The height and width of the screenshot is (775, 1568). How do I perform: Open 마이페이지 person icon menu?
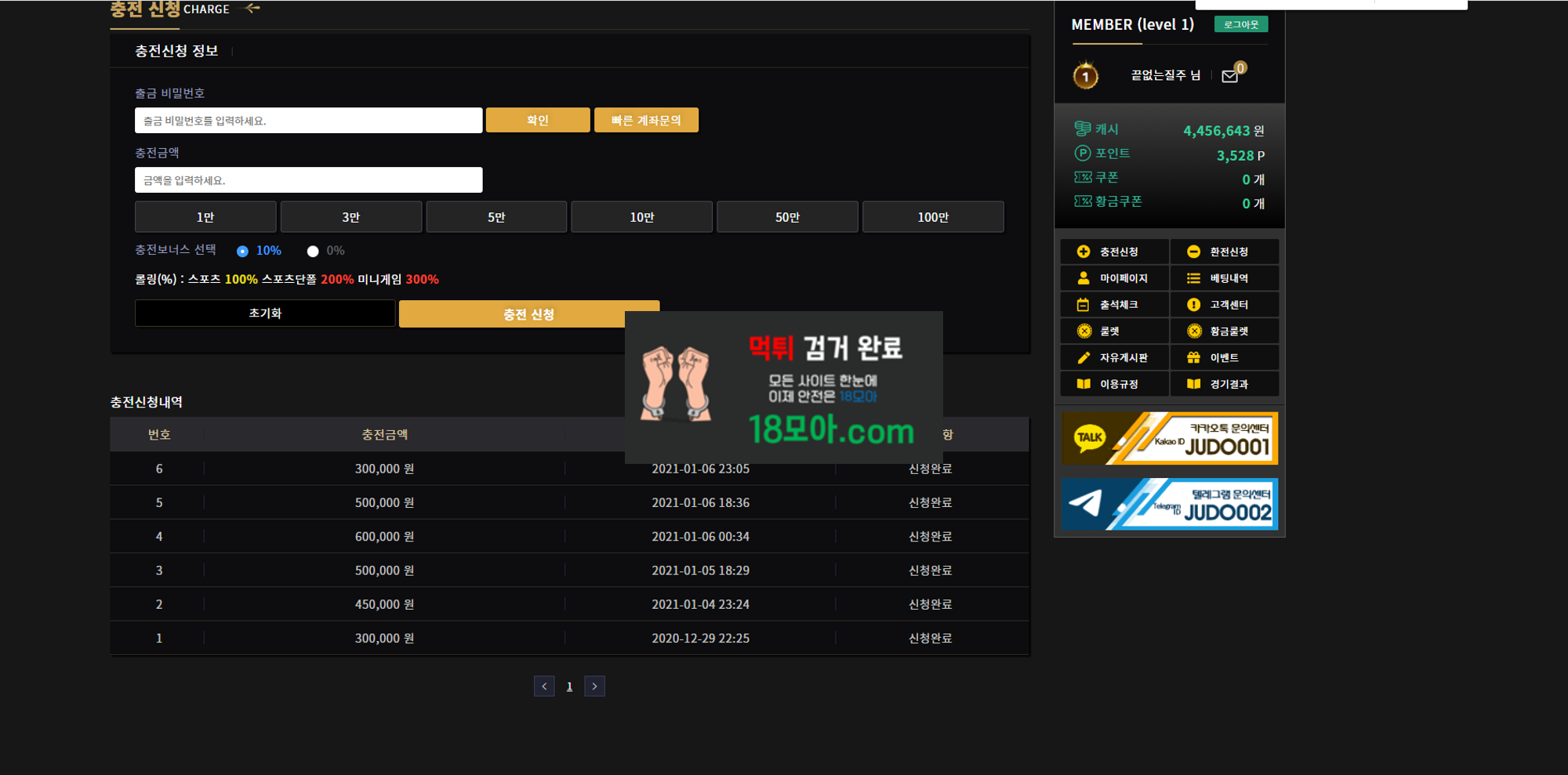pos(1114,278)
